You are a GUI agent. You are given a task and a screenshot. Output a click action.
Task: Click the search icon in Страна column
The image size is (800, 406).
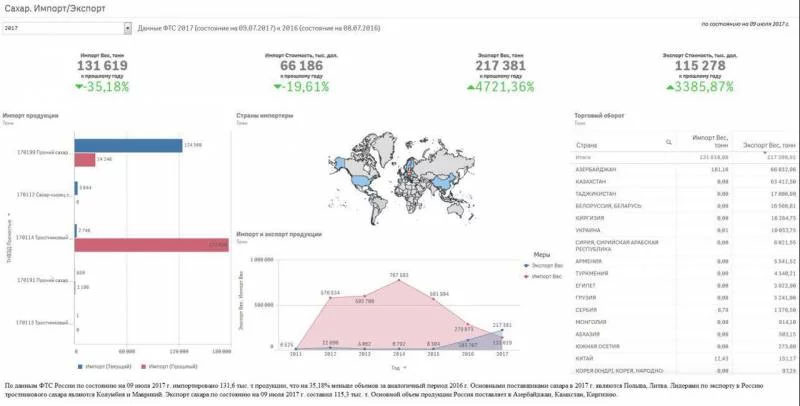[667, 143]
